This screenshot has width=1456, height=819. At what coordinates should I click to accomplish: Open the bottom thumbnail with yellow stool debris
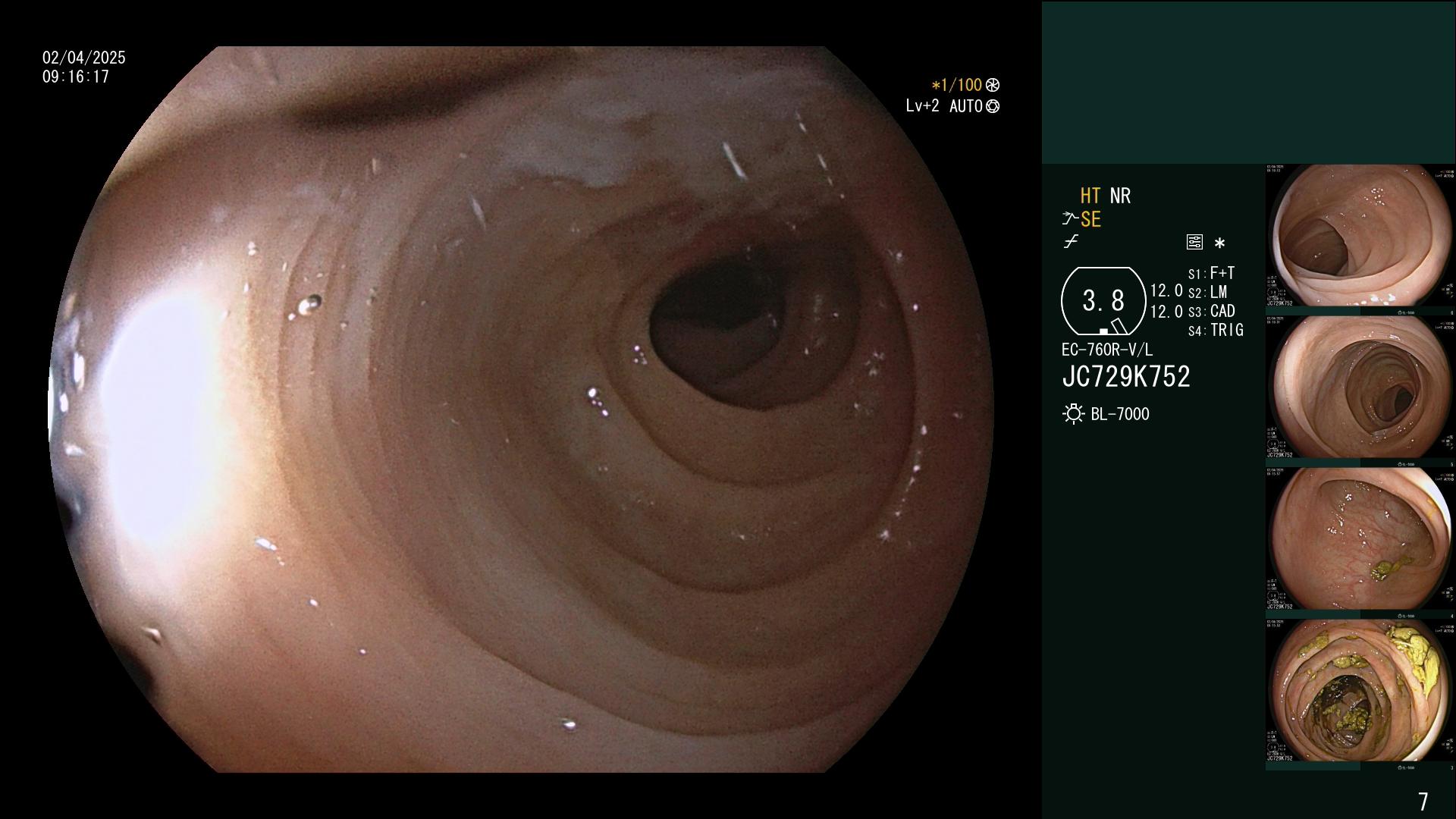click(1360, 691)
